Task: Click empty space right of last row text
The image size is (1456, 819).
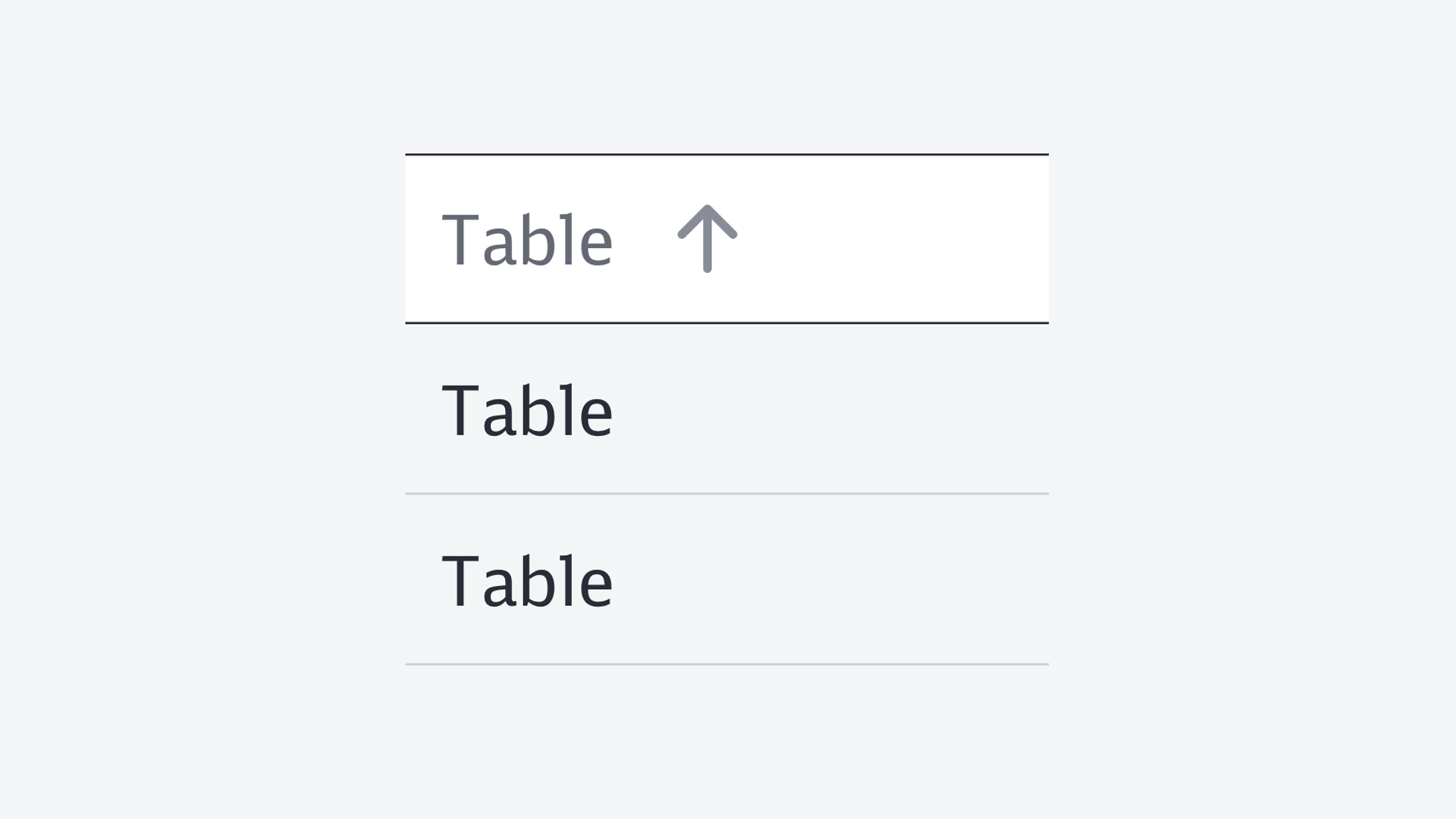Action: pos(834,580)
